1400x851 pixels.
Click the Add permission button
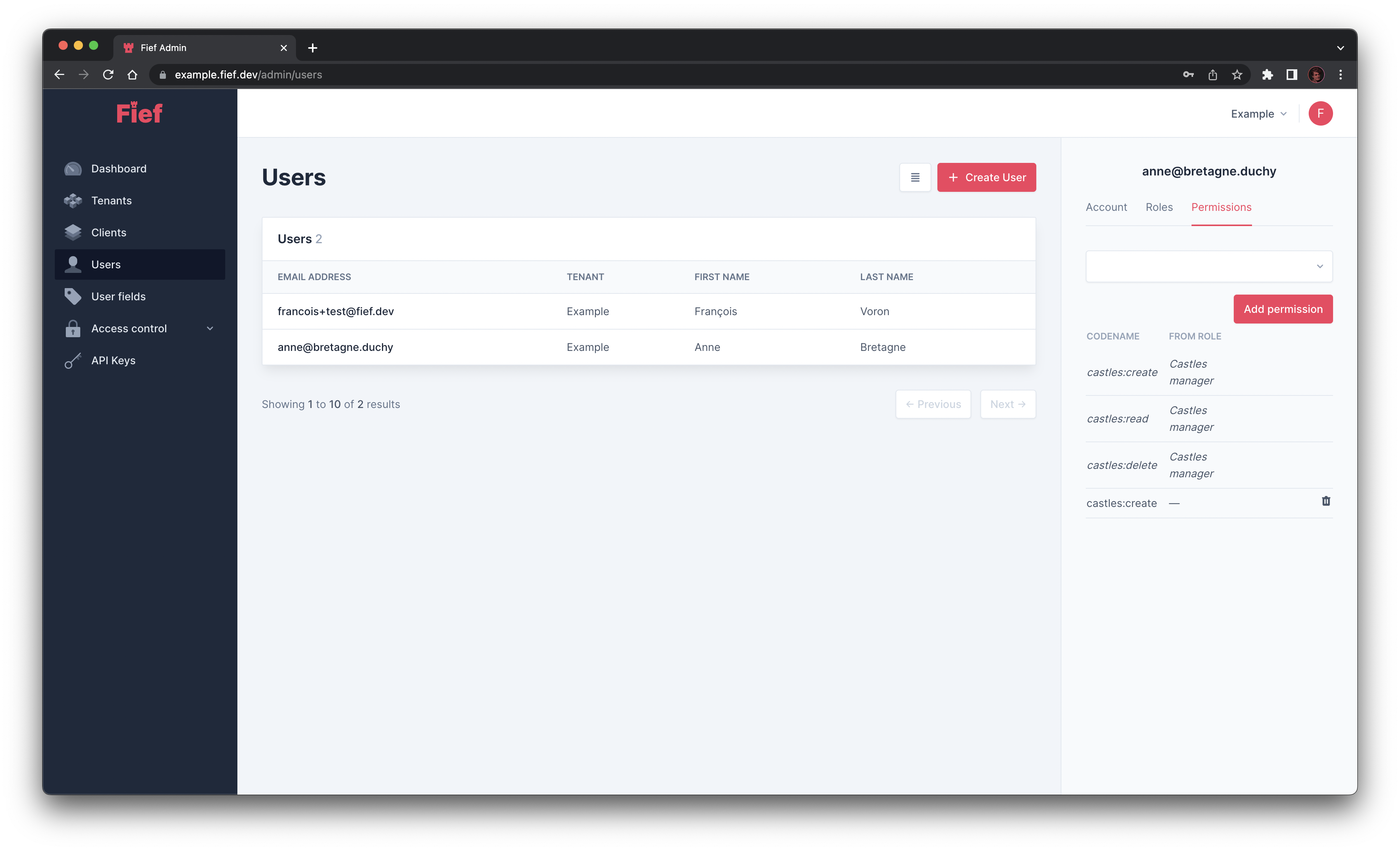[1282, 309]
